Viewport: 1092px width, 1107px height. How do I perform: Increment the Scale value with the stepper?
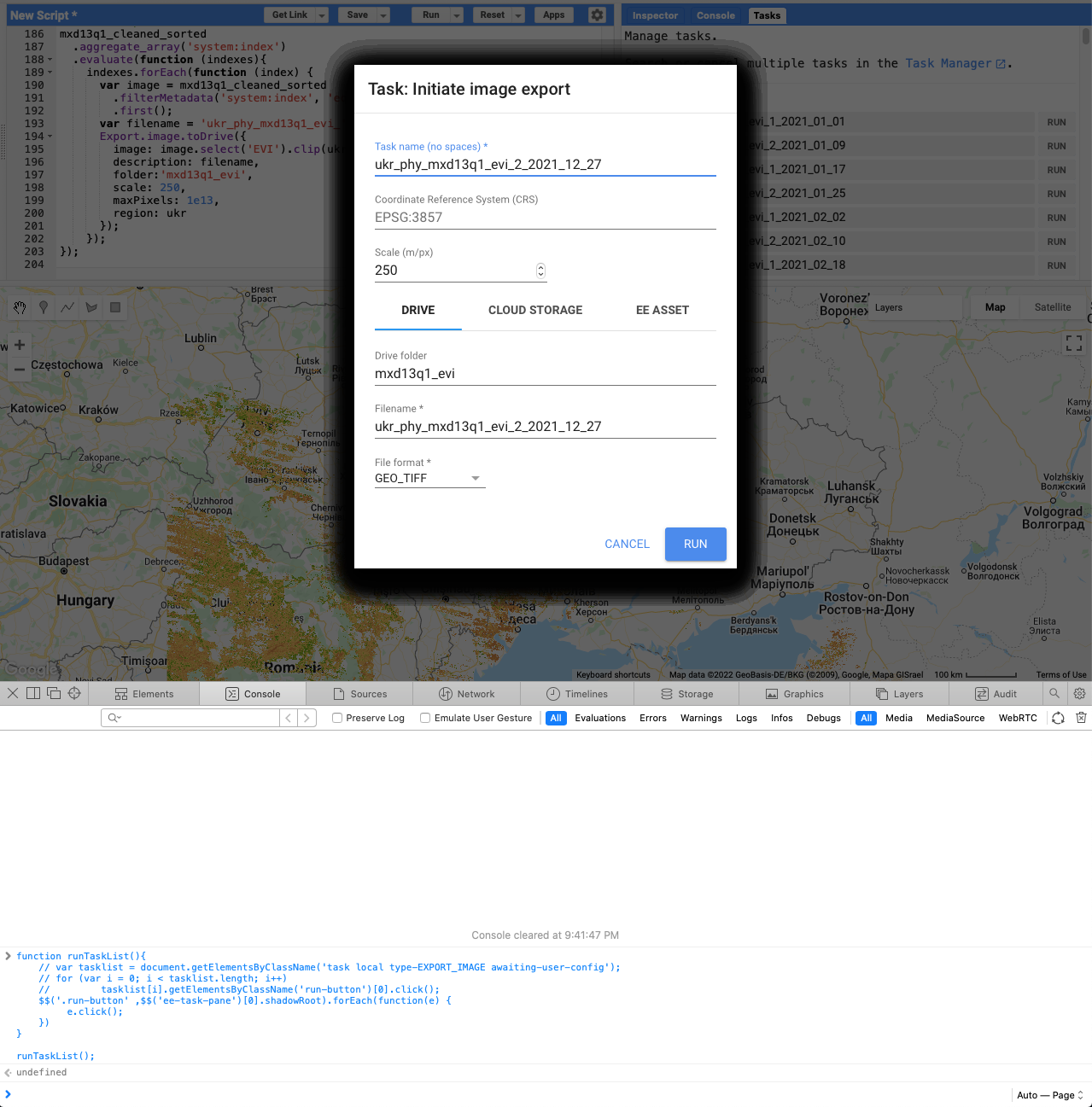click(540, 266)
